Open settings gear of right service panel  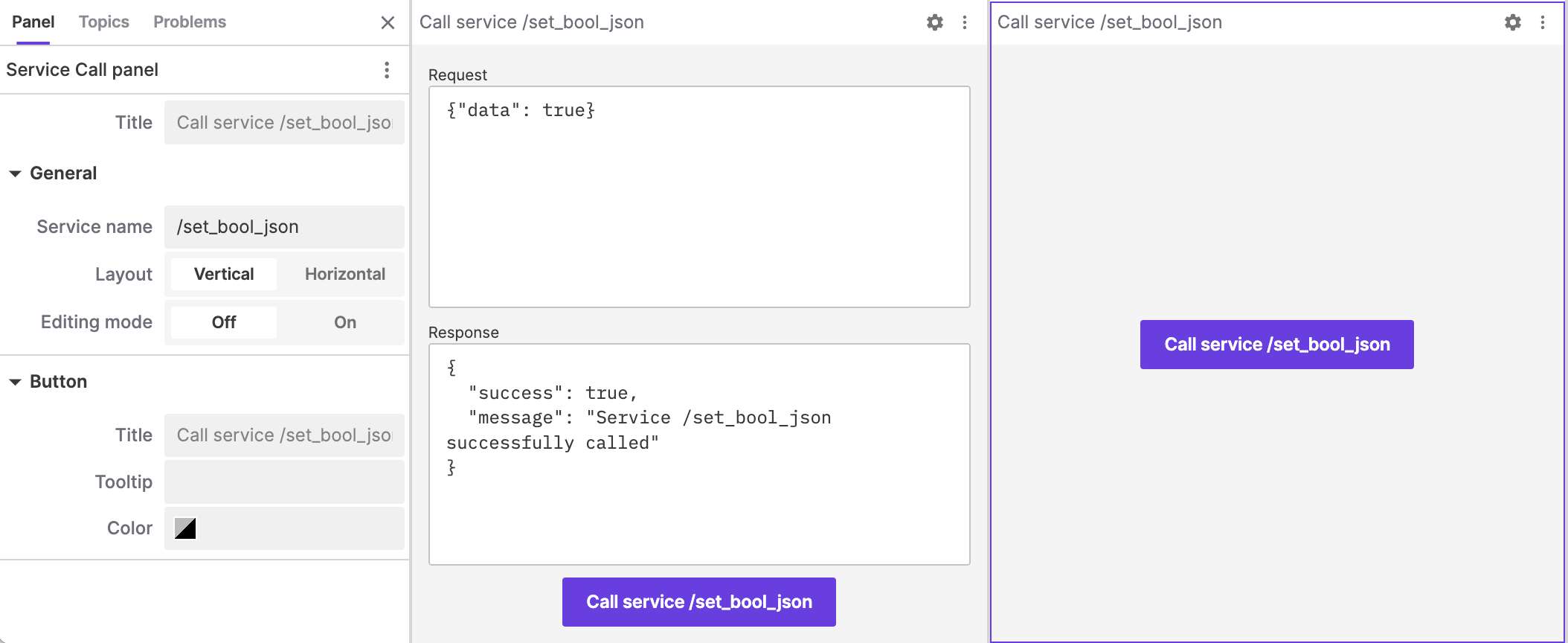[1512, 22]
